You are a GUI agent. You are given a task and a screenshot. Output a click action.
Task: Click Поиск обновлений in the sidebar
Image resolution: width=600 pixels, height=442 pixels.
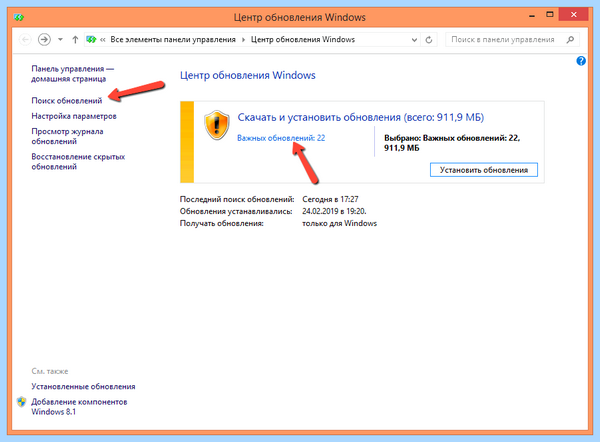point(67,101)
